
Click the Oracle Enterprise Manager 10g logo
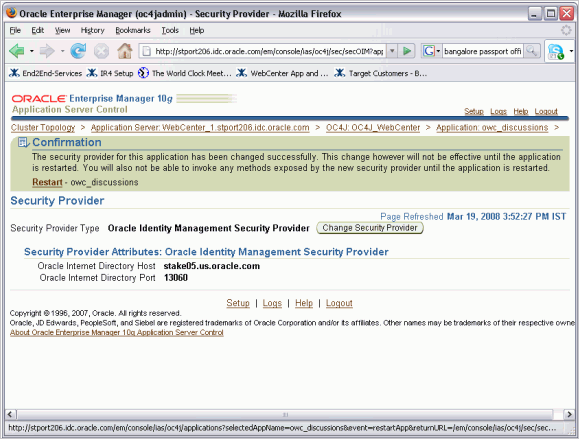pyautogui.click(x=92, y=99)
